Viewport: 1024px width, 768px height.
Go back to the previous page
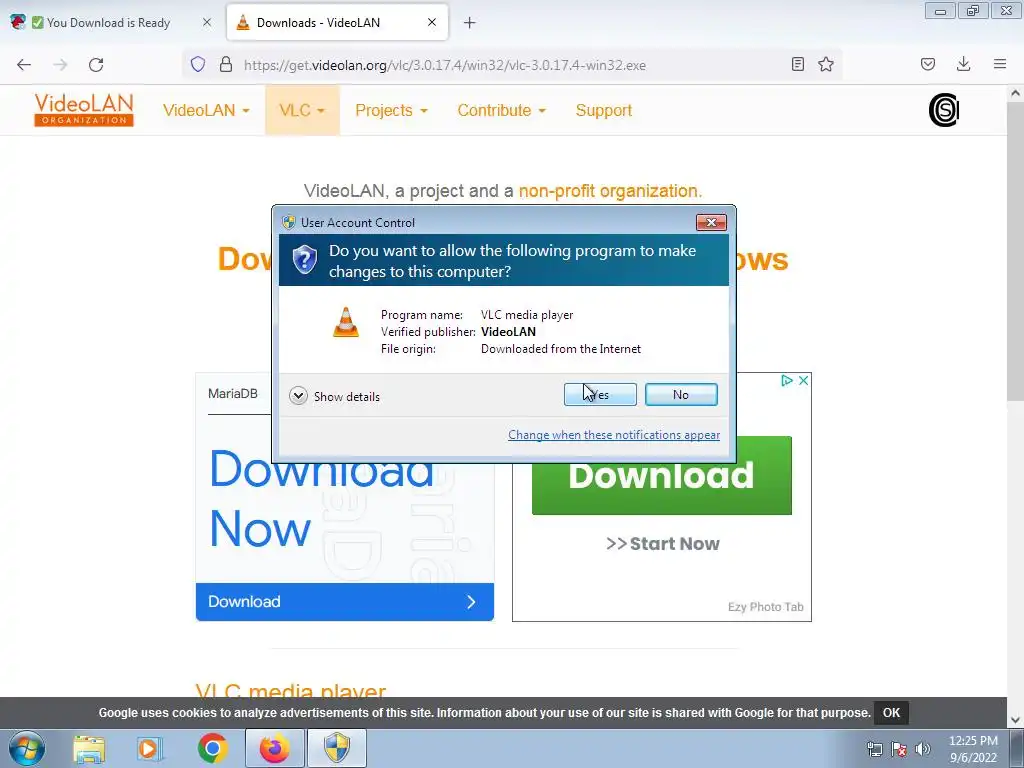tap(24, 65)
